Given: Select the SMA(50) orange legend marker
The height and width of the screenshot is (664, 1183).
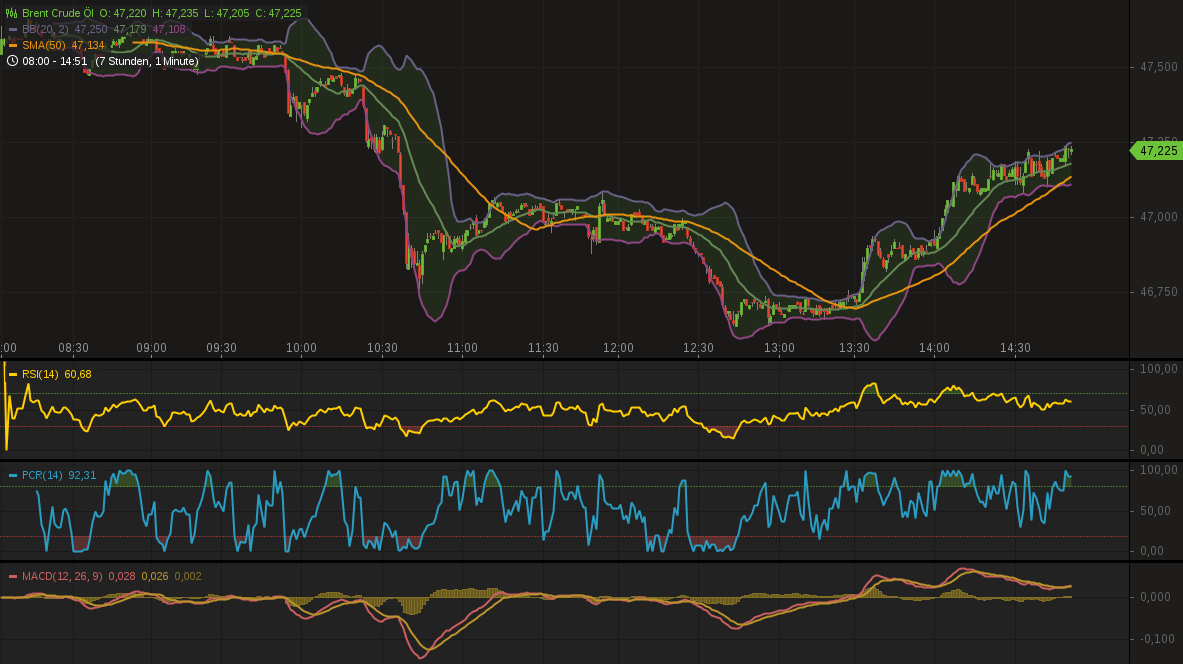Looking at the screenshot, I should pyautogui.click(x=13, y=45).
